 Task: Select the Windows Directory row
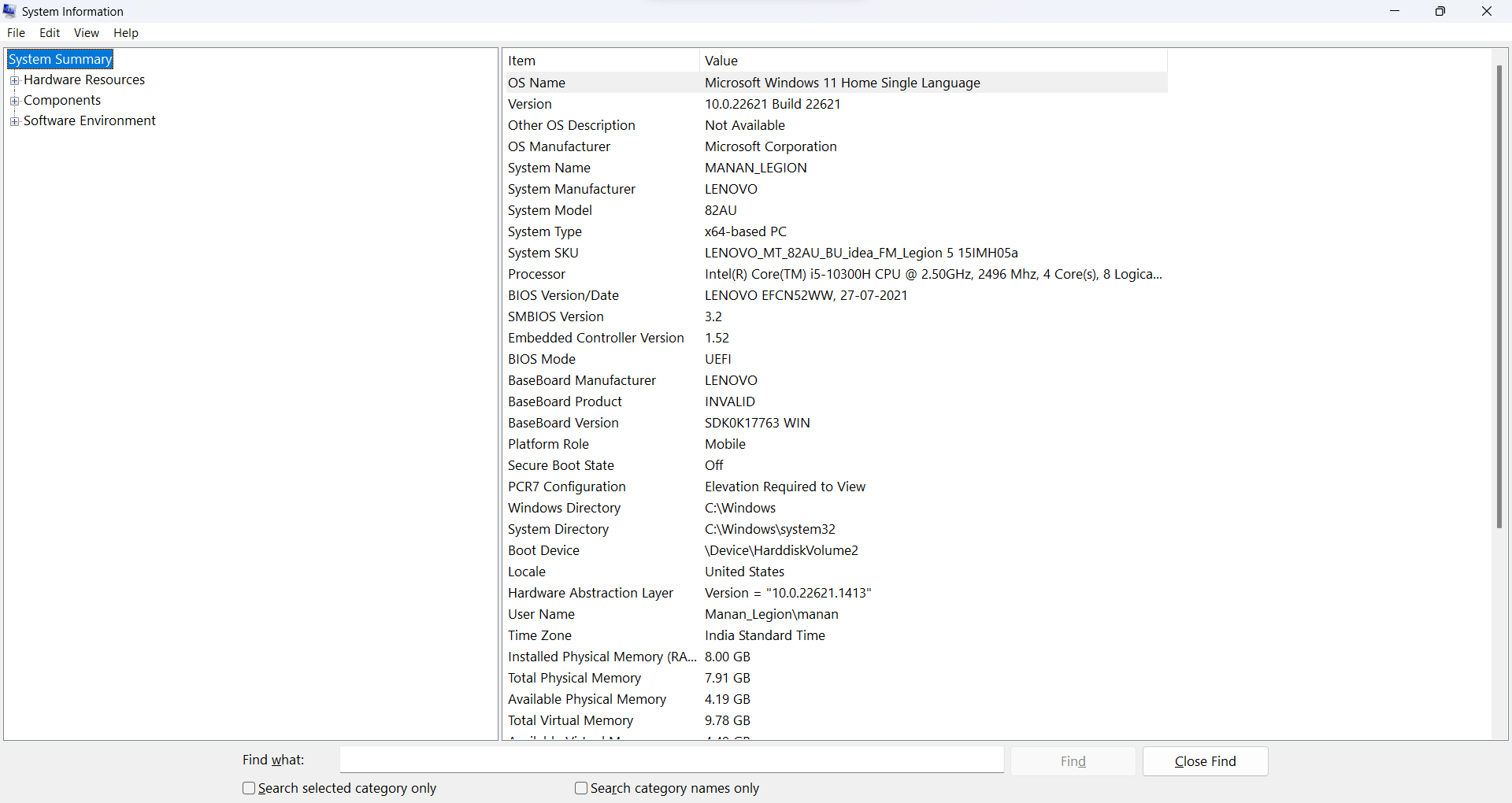tap(835, 508)
